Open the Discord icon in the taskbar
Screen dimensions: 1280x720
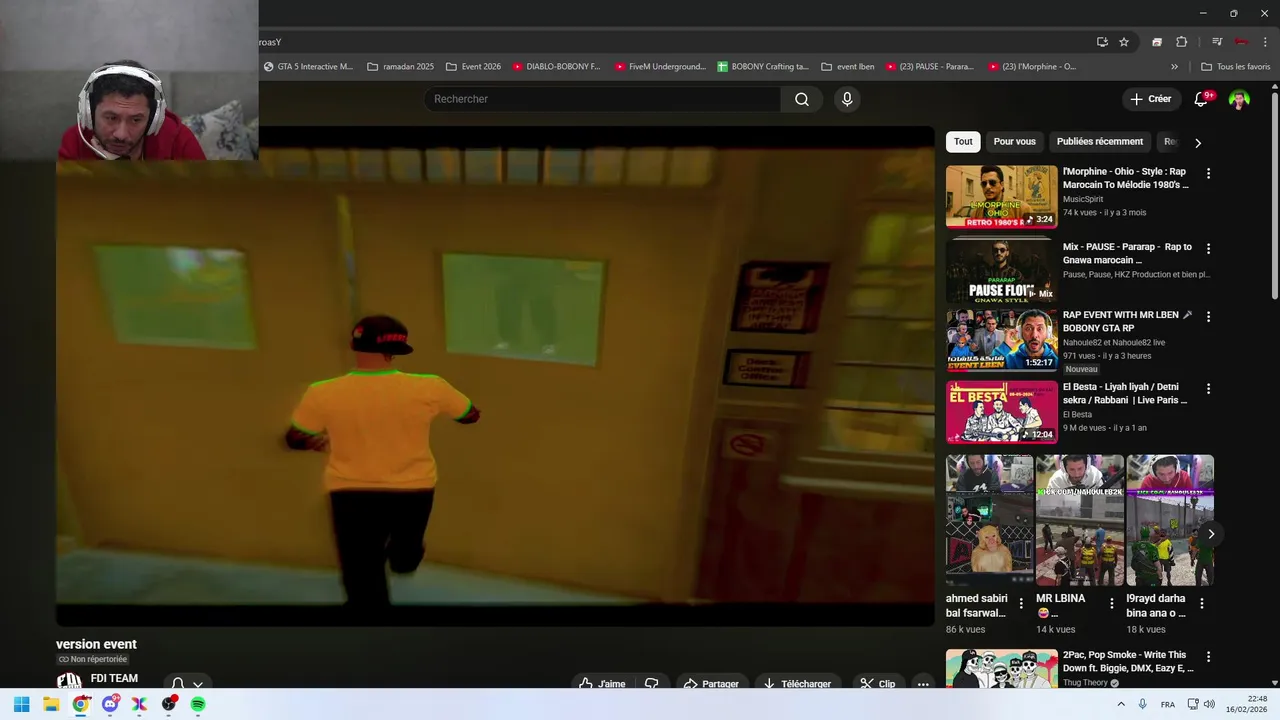click(x=110, y=704)
